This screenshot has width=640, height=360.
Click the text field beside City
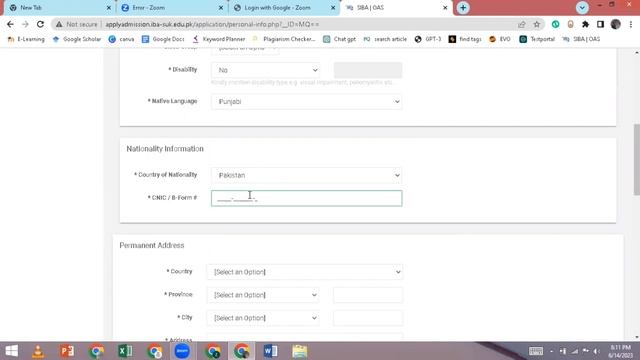click(368, 318)
